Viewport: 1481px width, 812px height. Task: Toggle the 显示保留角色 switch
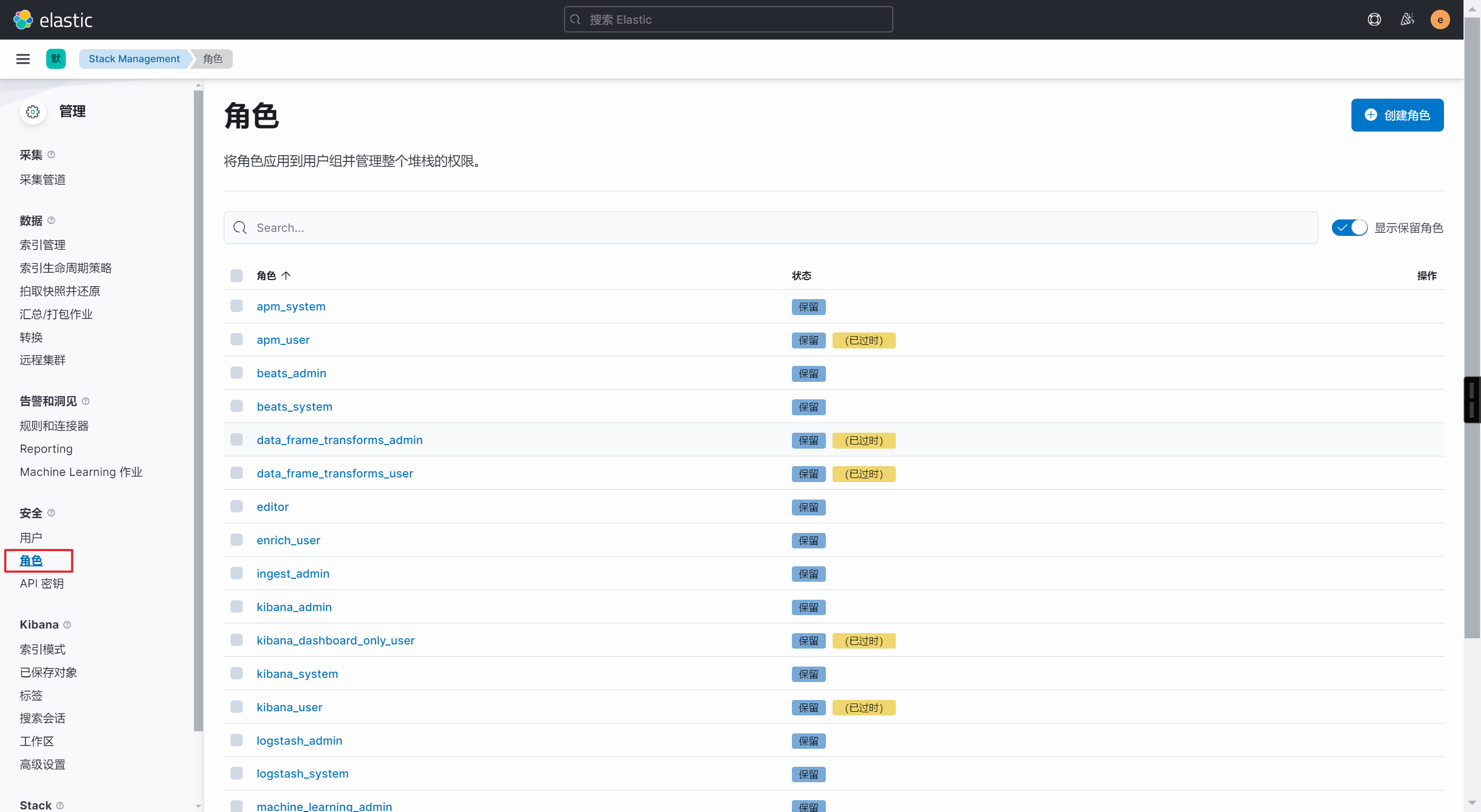point(1349,228)
